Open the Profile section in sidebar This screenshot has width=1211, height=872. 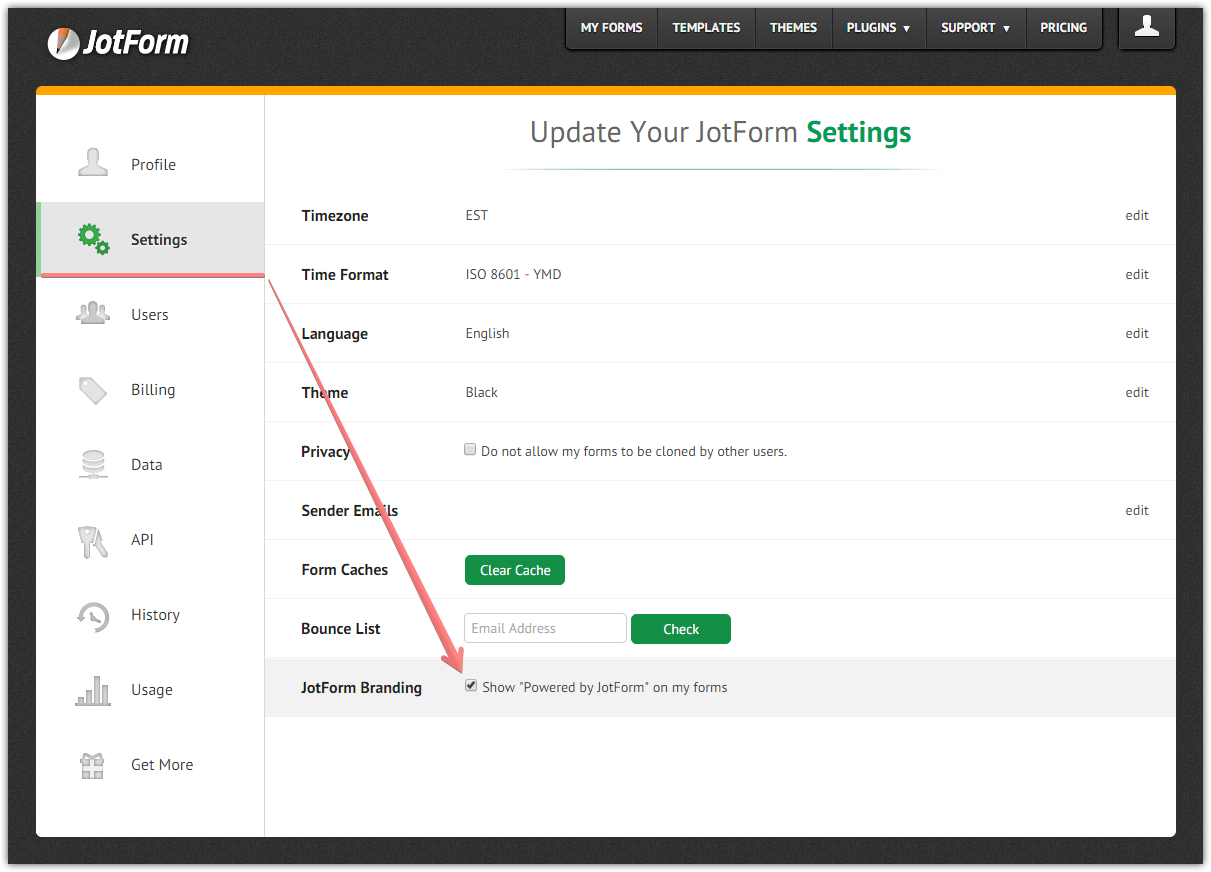point(92,164)
